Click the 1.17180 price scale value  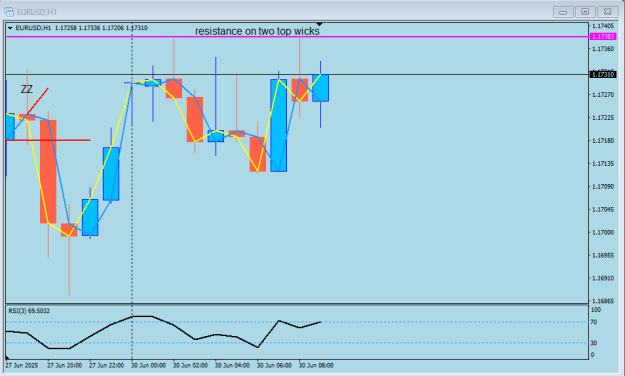[603, 141]
